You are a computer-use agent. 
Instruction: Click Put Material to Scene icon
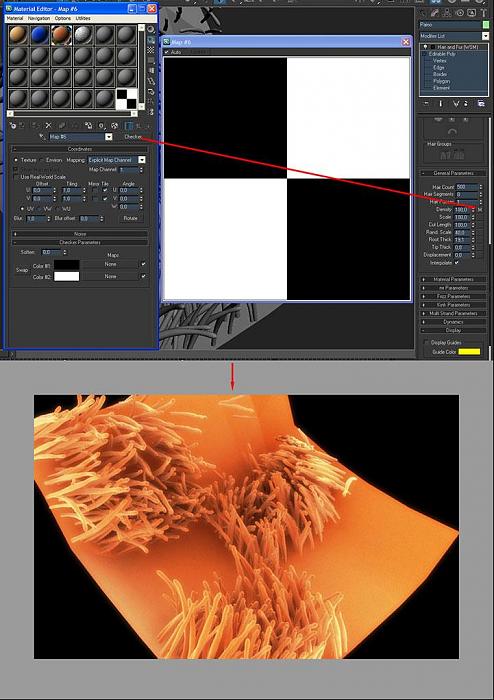22,126
